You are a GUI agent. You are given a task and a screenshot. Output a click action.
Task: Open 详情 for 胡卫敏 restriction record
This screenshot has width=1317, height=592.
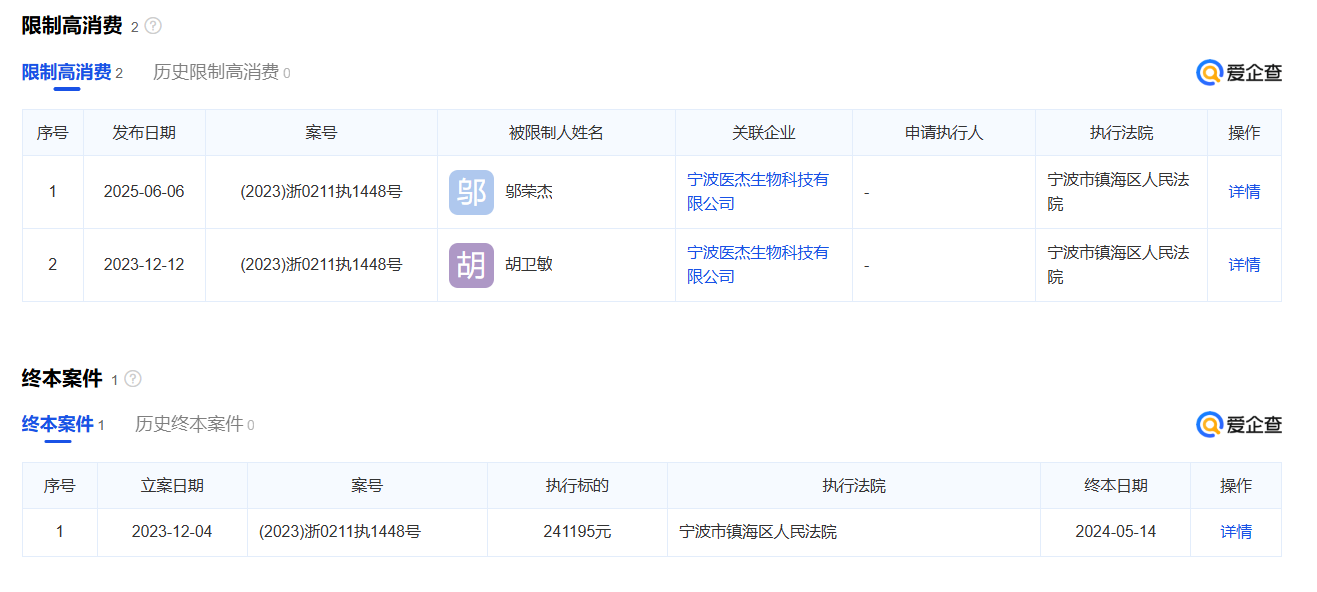1244,265
